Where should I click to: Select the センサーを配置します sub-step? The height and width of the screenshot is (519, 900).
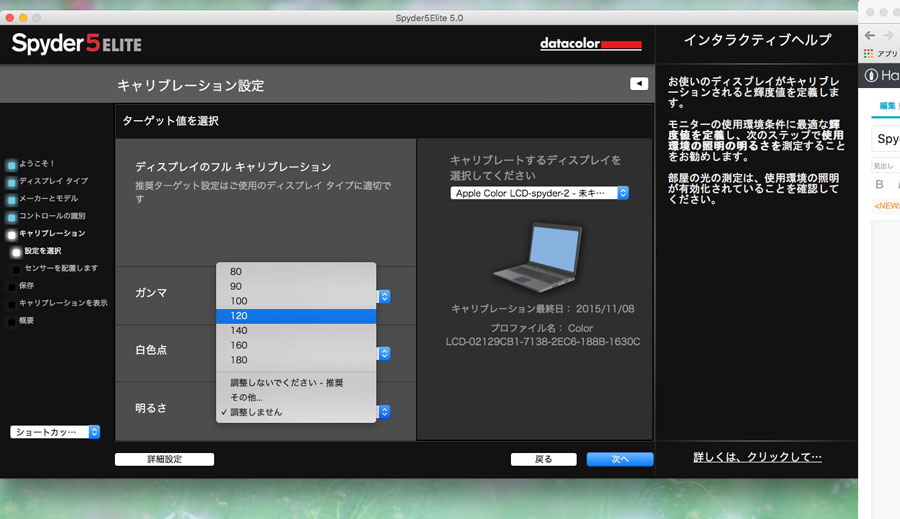click(61, 268)
